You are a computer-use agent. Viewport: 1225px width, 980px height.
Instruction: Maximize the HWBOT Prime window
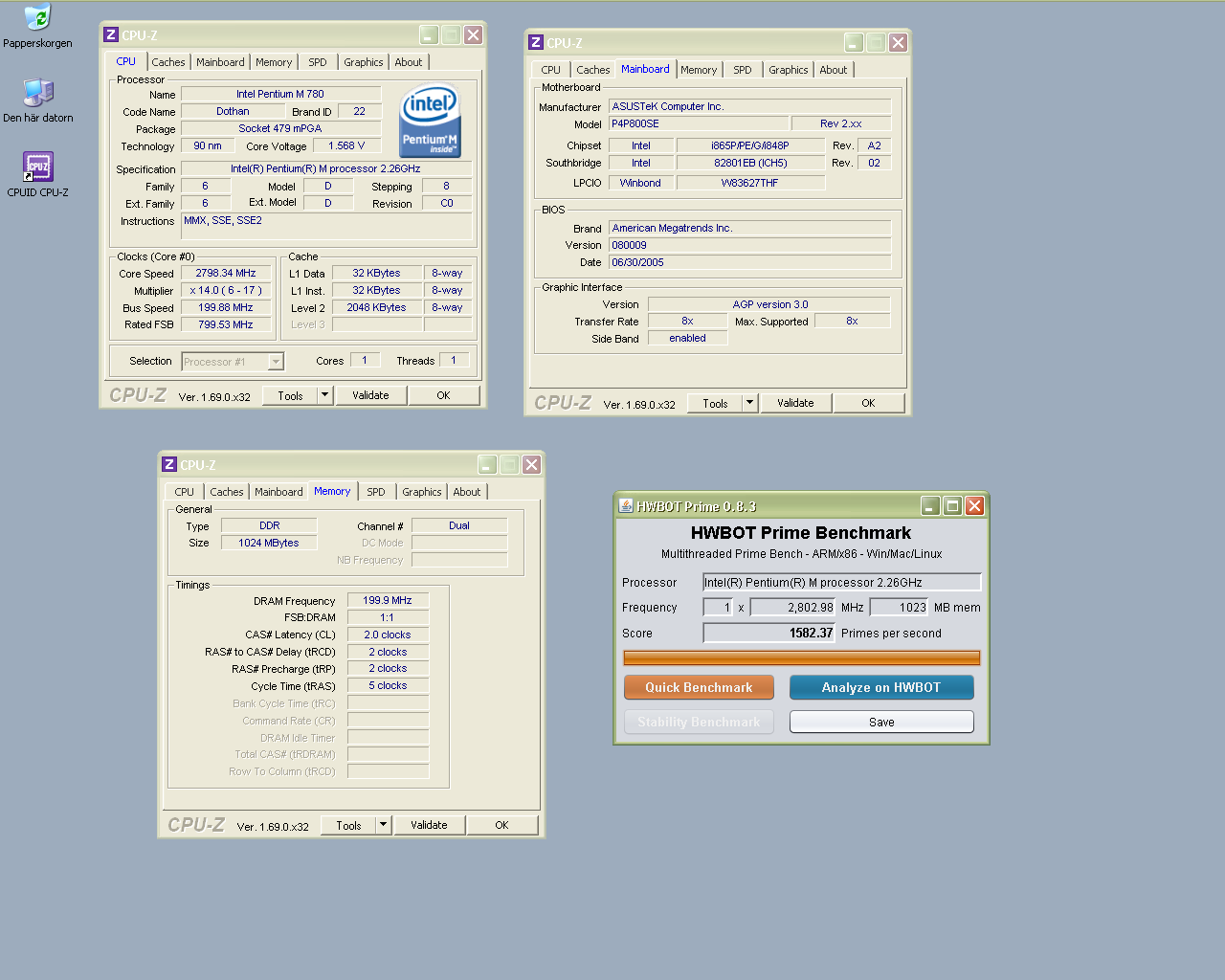(x=952, y=506)
